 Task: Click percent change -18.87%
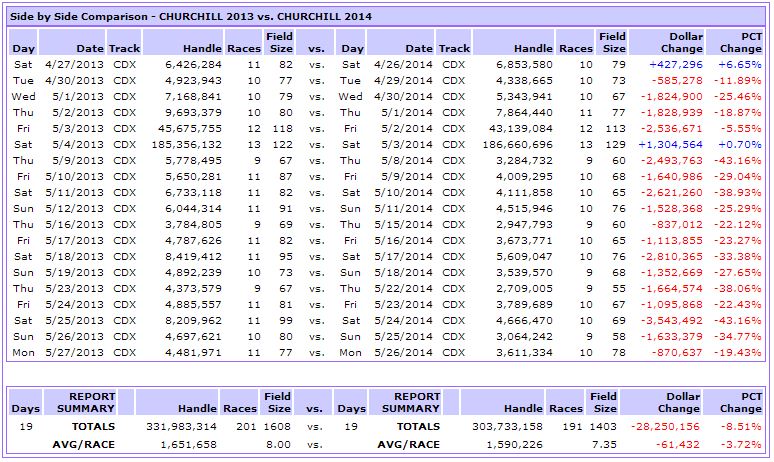point(737,113)
